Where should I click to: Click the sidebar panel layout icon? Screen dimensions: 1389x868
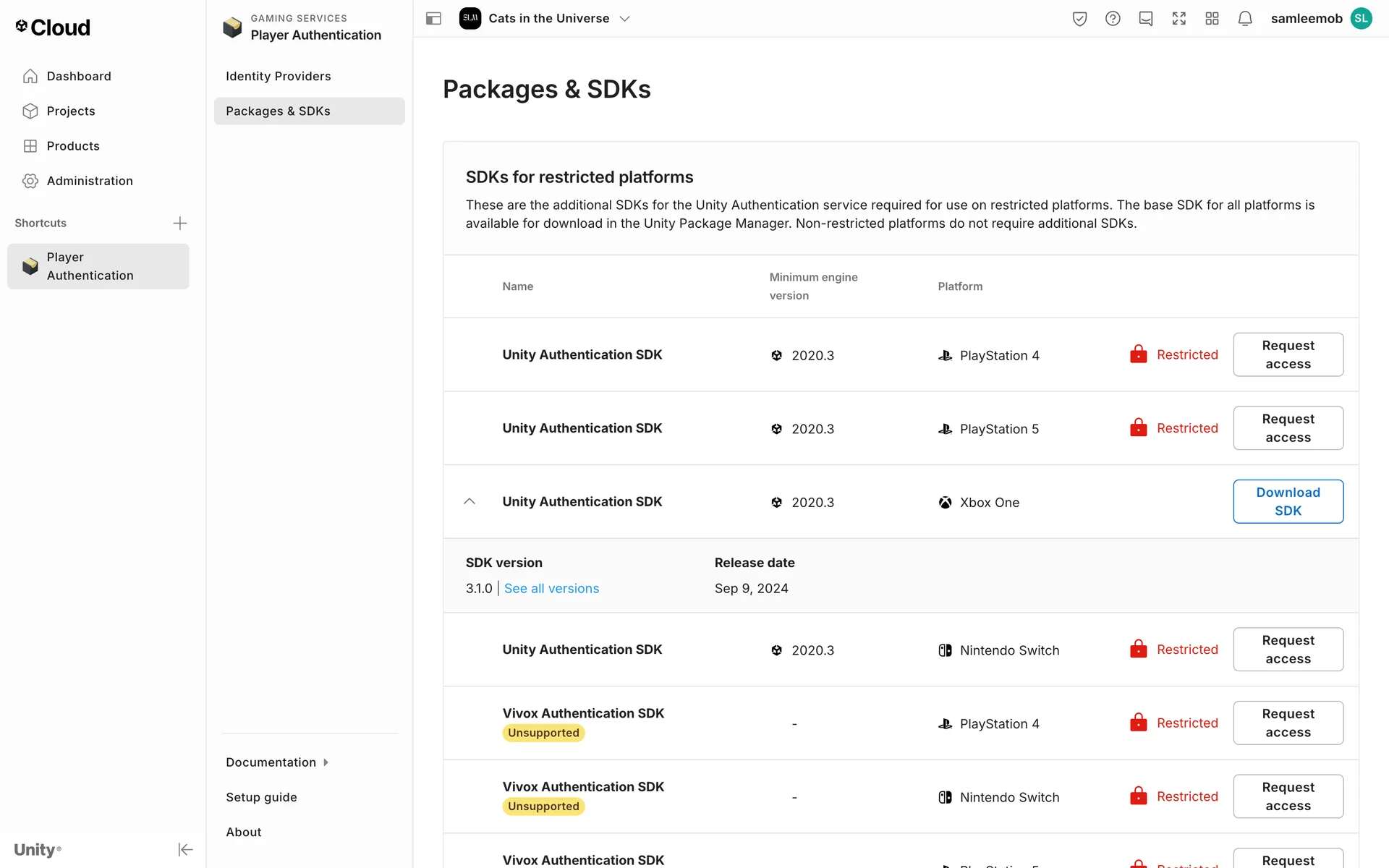coord(433,19)
